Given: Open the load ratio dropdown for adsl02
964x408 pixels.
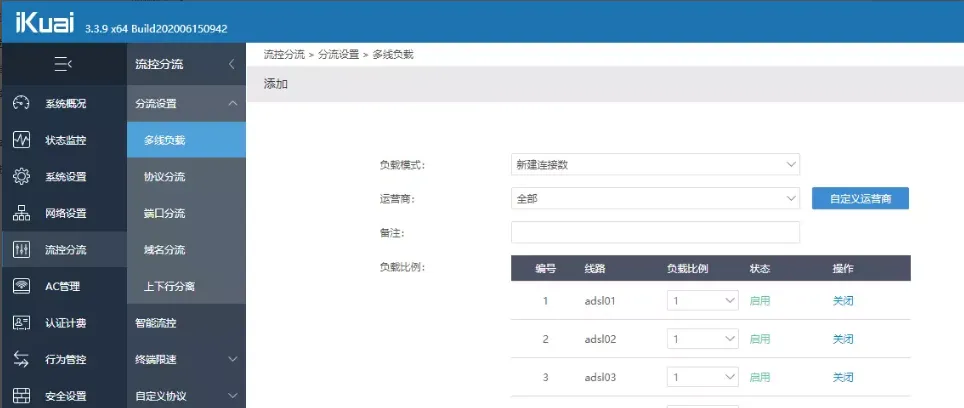Looking at the screenshot, I should point(703,339).
